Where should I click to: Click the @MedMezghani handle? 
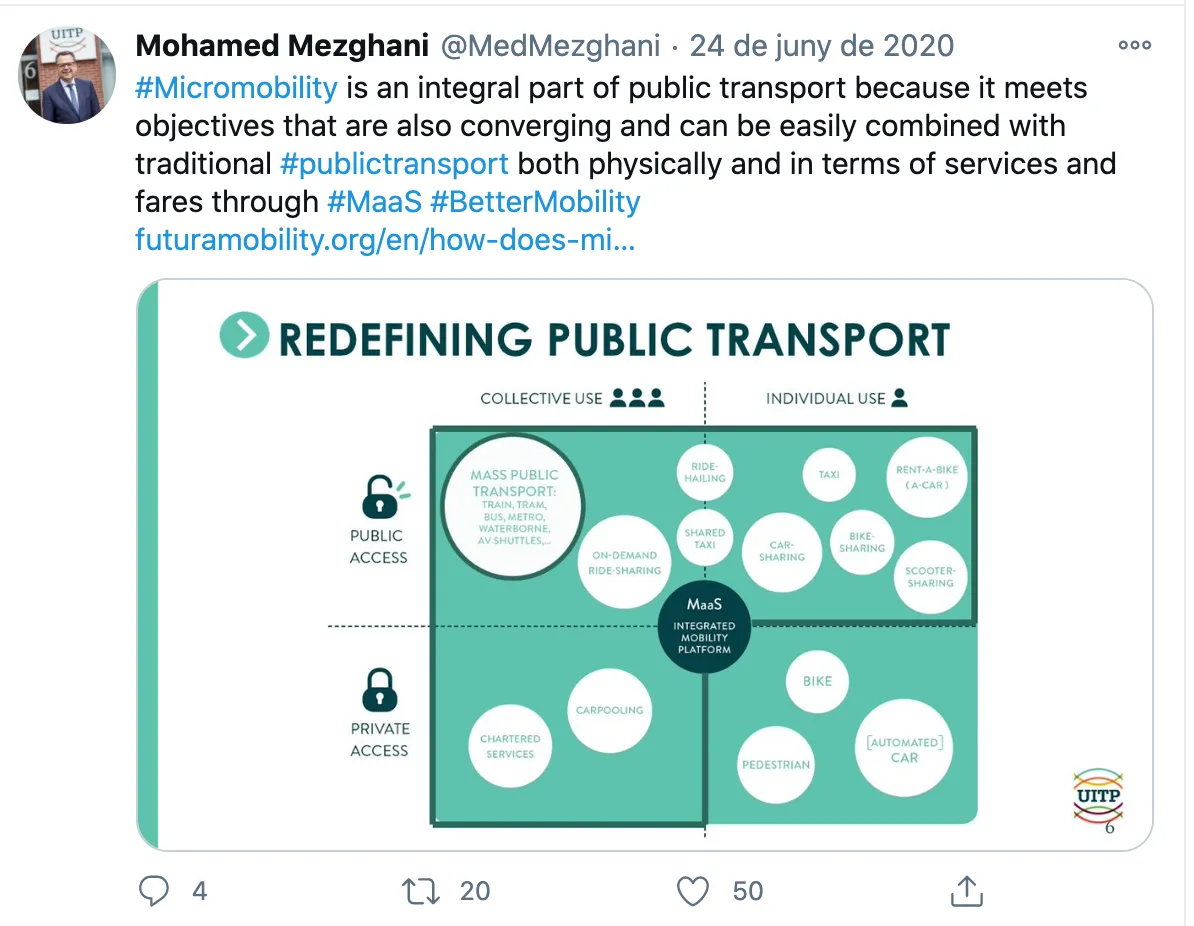pos(549,46)
